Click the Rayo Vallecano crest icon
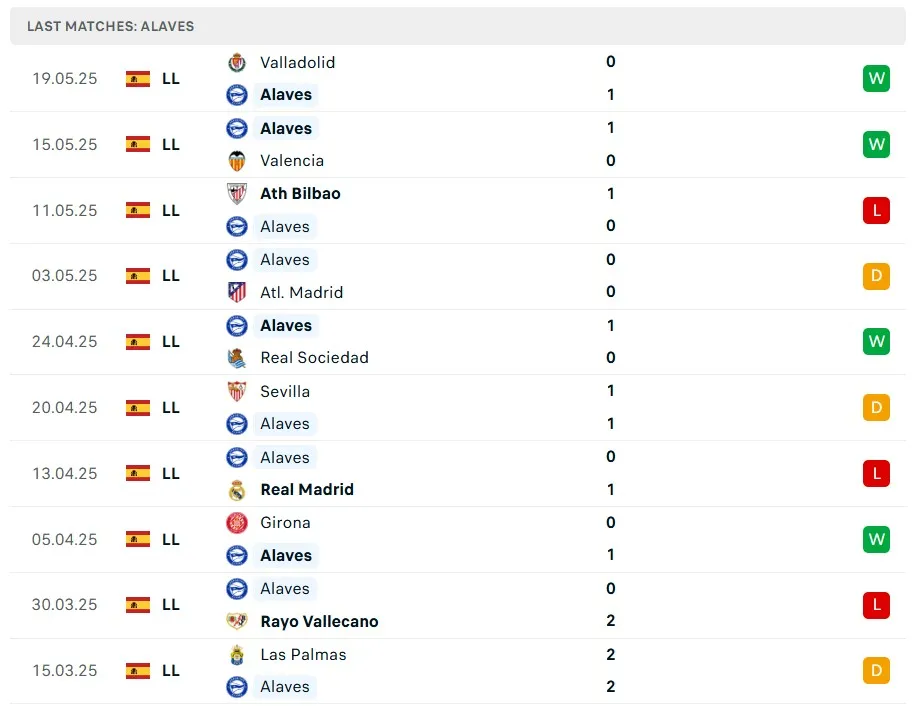The height and width of the screenshot is (706, 912). point(237,621)
